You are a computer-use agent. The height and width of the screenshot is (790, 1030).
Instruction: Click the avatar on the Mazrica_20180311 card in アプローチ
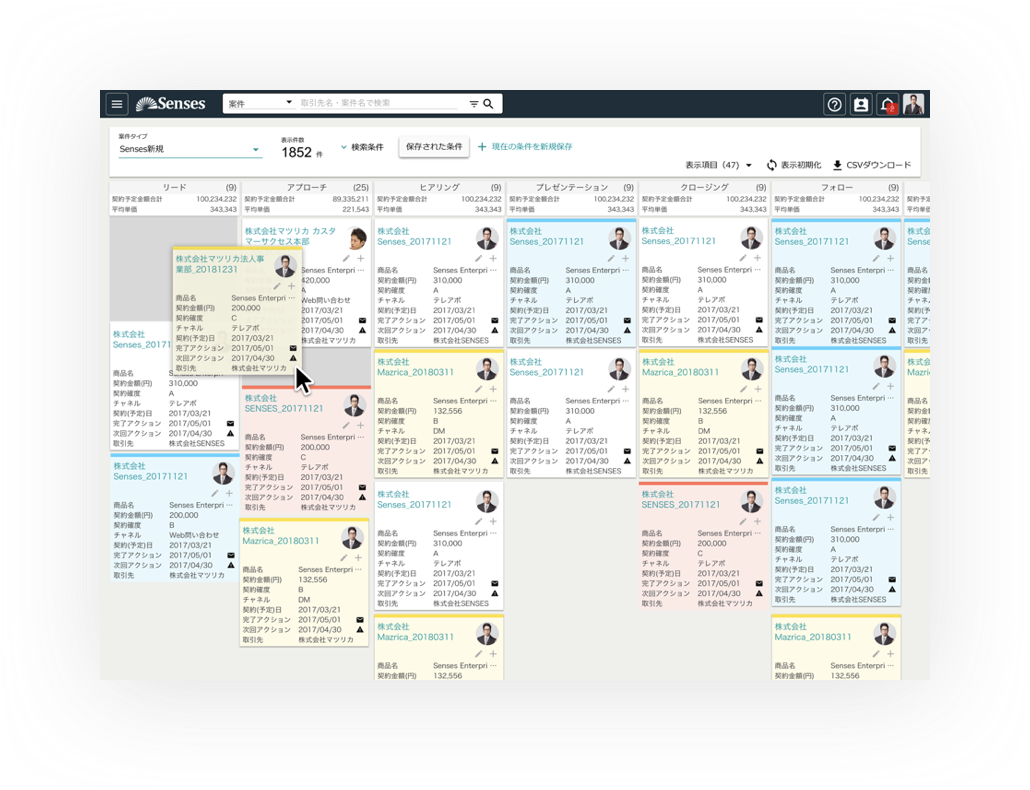[x=353, y=538]
